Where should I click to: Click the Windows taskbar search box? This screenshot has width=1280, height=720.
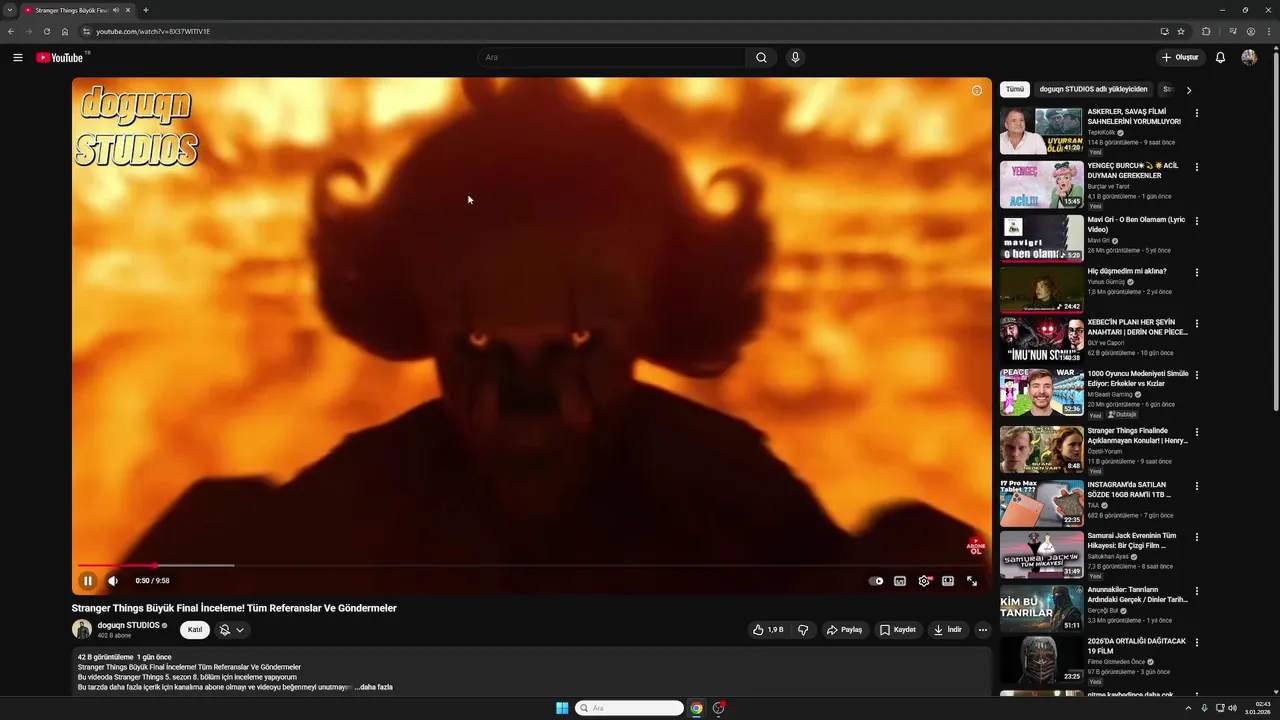tap(629, 708)
